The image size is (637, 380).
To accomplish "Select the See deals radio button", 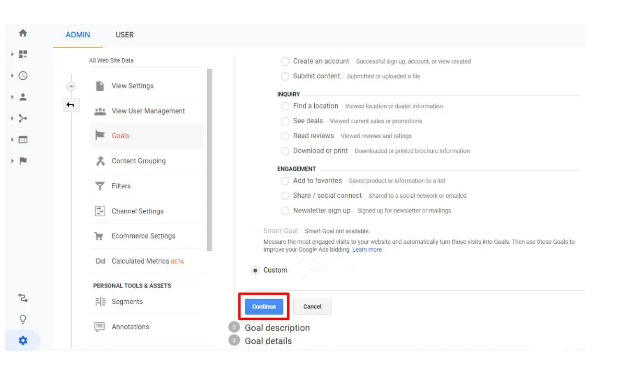I will (285, 121).
